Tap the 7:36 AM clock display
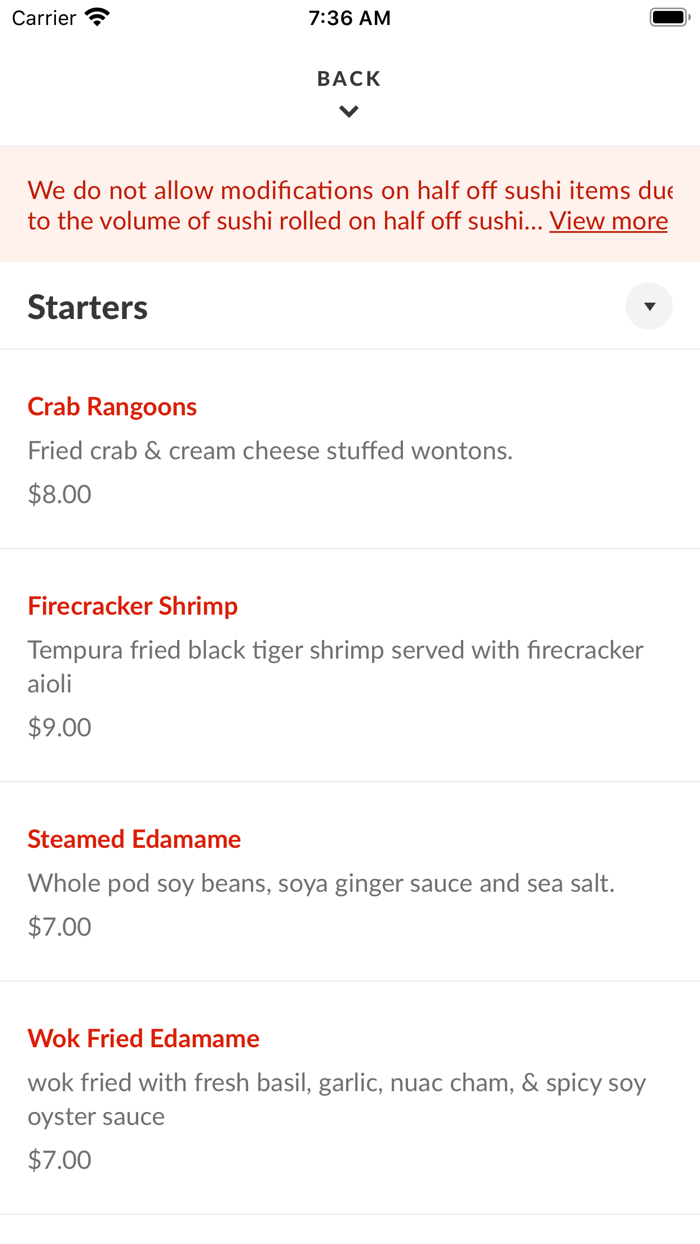 pyautogui.click(x=349, y=17)
